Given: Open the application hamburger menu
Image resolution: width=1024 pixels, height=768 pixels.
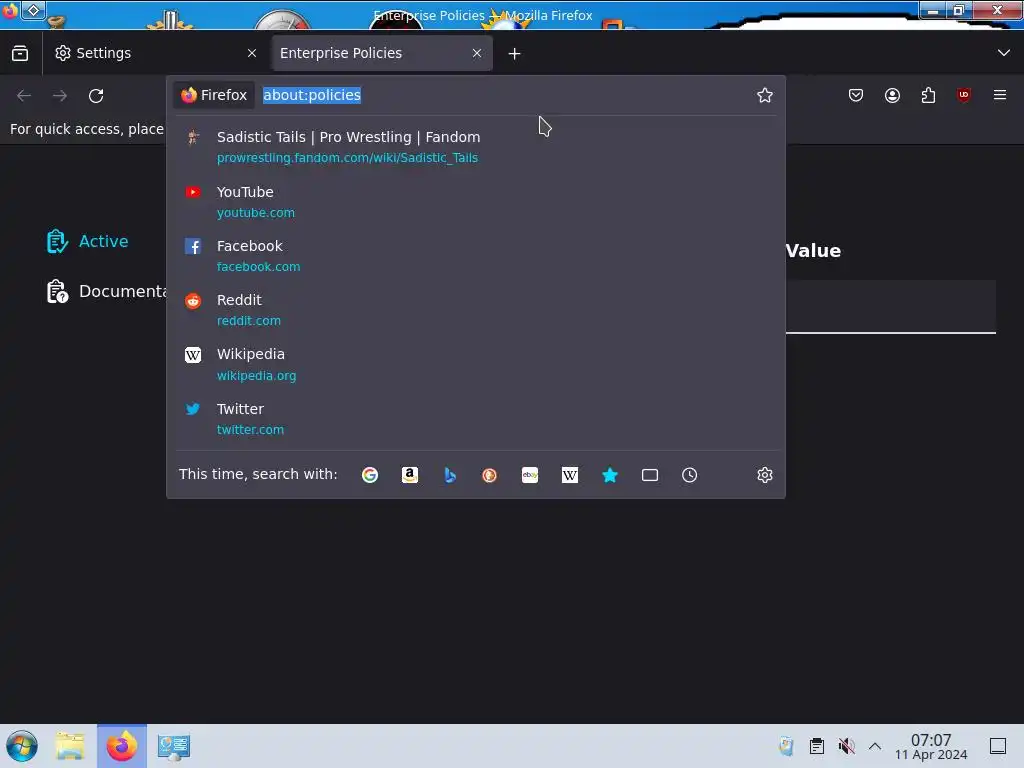Looking at the screenshot, I should click(x=1000, y=95).
